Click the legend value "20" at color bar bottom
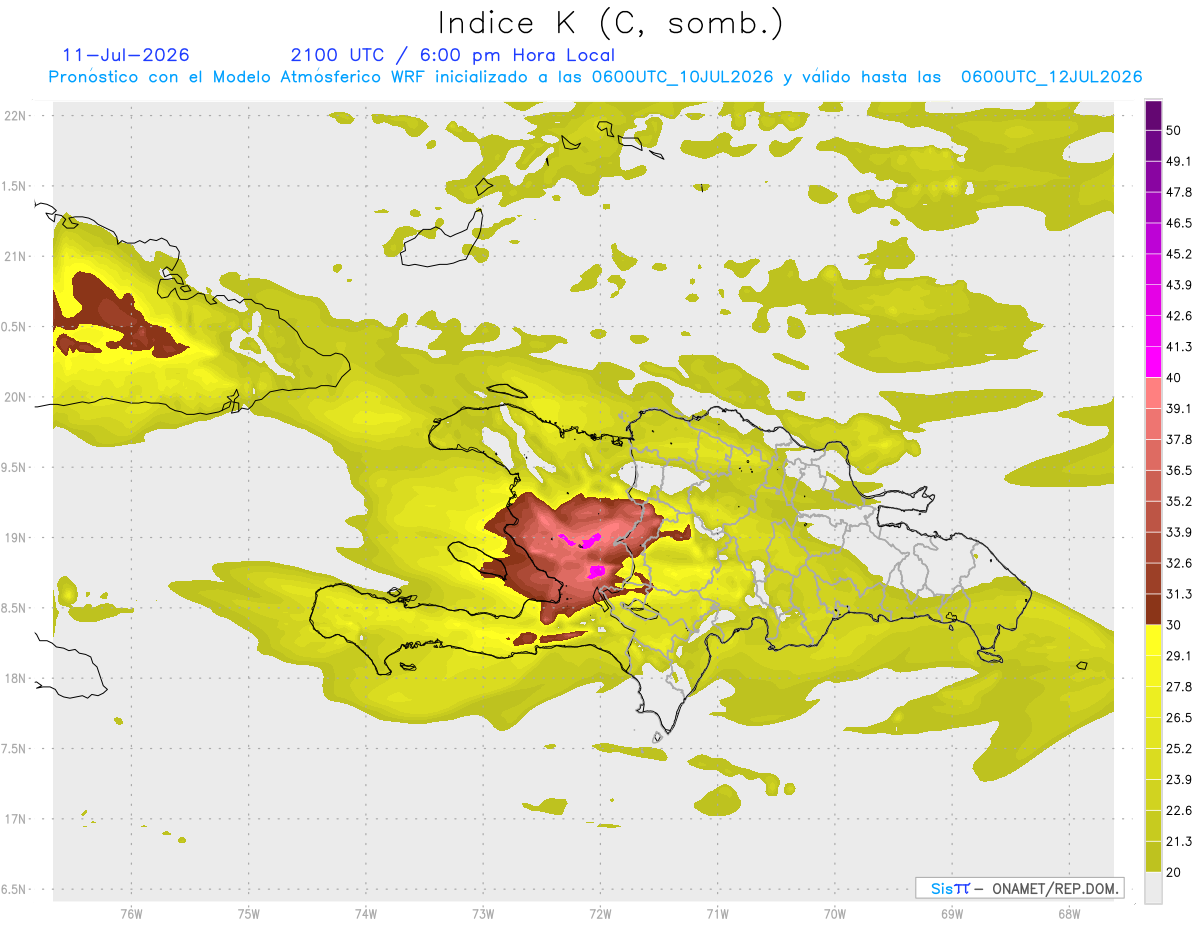The height and width of the screenshot is (927, 1200). point(1174,872)
